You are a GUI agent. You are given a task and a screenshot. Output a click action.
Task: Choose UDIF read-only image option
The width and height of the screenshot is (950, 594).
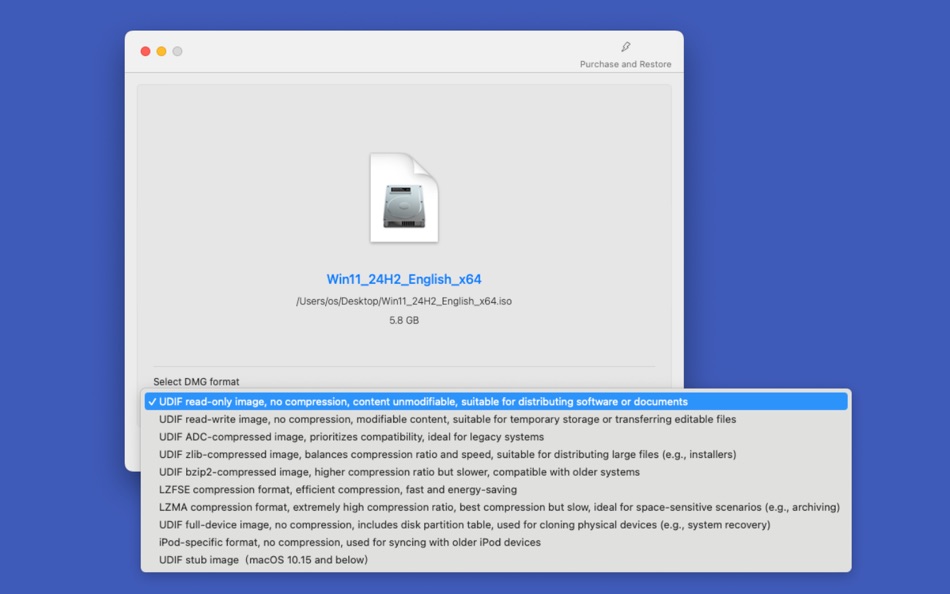coord(496,402)
